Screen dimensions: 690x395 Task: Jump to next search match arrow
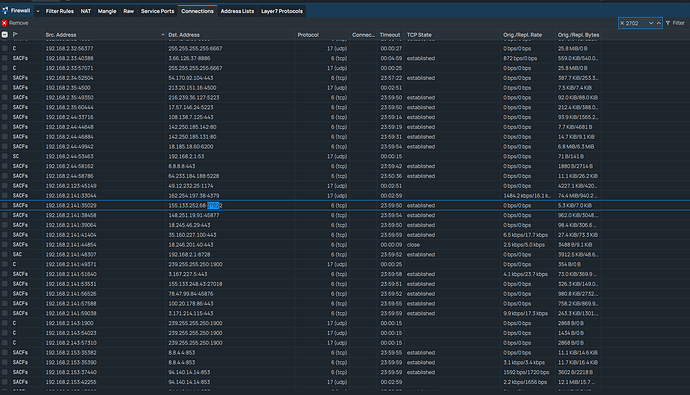coord(651,23)
